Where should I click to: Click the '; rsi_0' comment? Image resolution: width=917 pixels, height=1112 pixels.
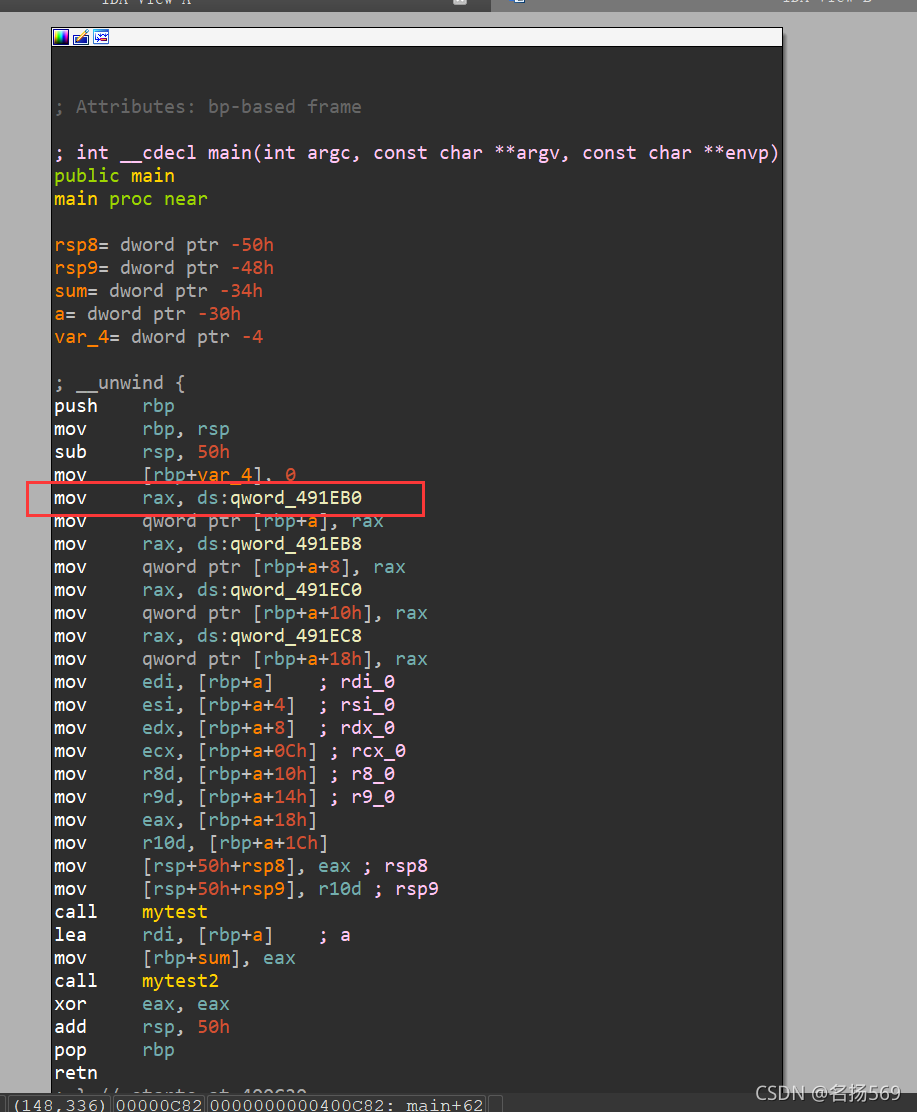coord(357,706)
